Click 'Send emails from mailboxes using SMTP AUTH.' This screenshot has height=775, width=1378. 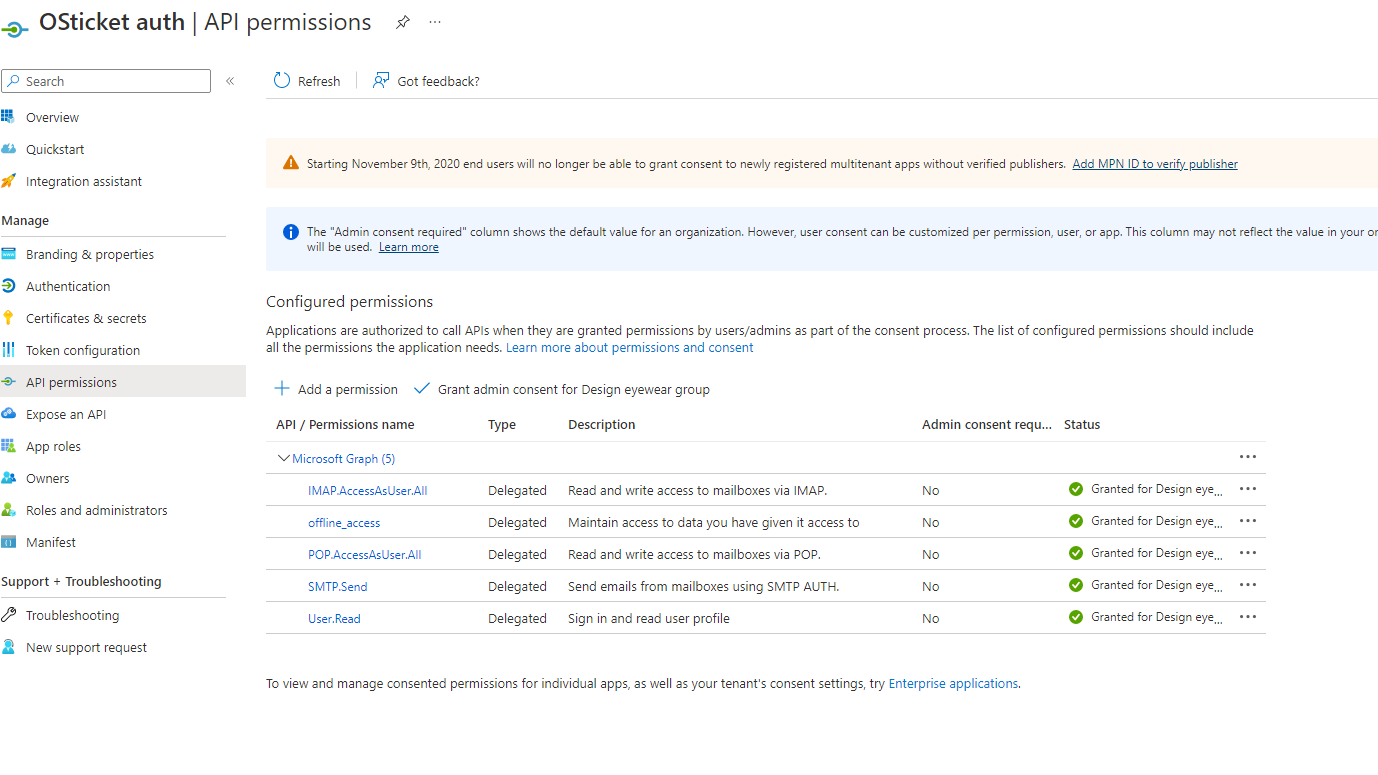point(703,587)
